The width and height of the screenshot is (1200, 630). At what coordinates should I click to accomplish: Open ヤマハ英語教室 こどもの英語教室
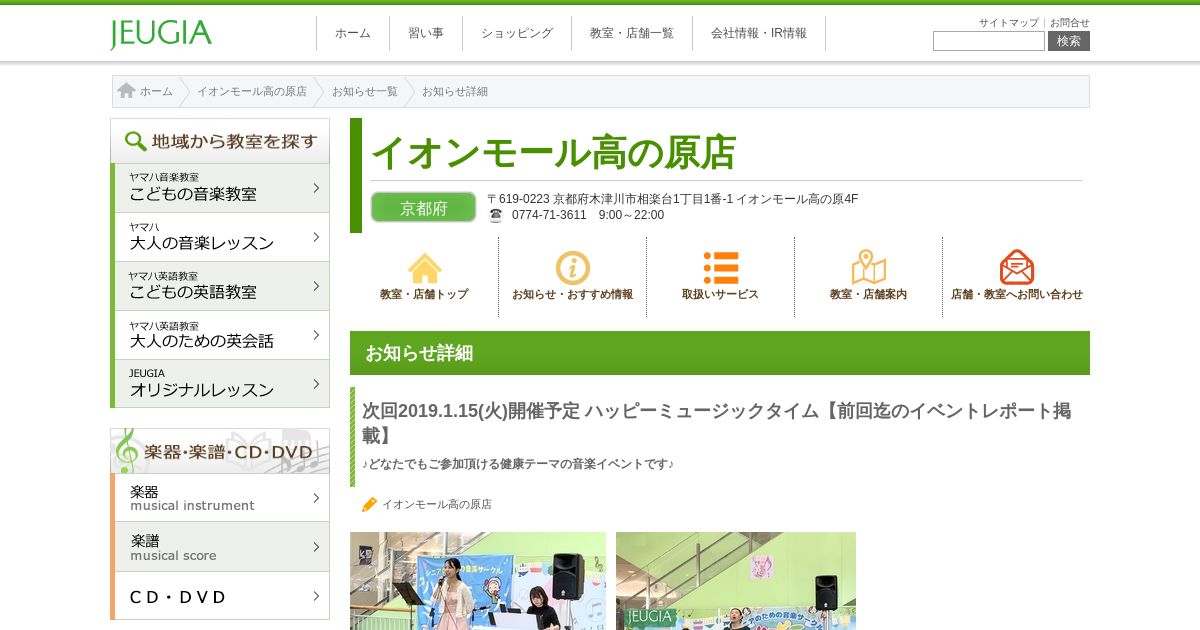click(220, 286)
